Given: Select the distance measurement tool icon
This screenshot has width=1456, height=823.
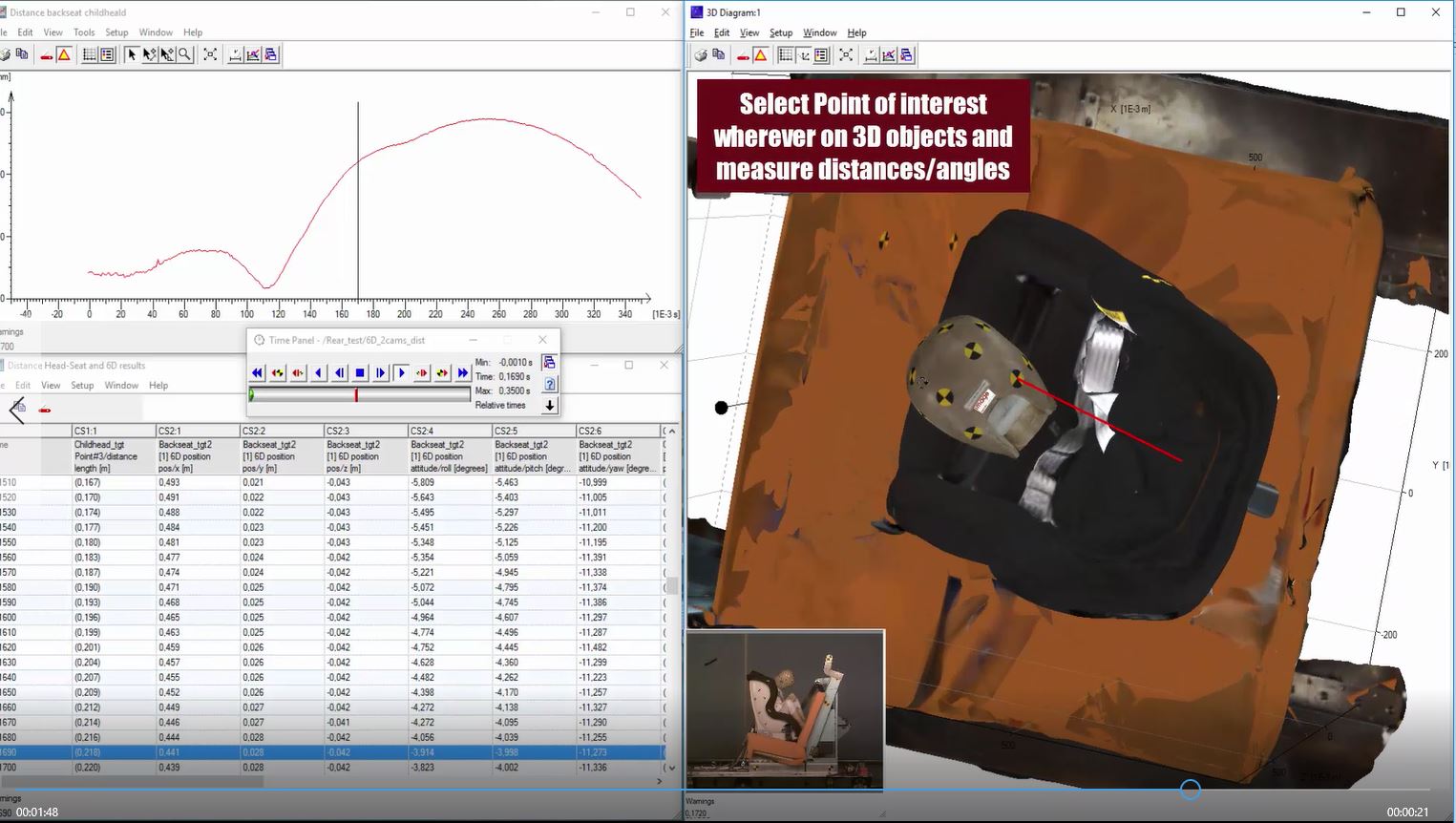Looking at the screenshot, I should click(x=235, y=54).
